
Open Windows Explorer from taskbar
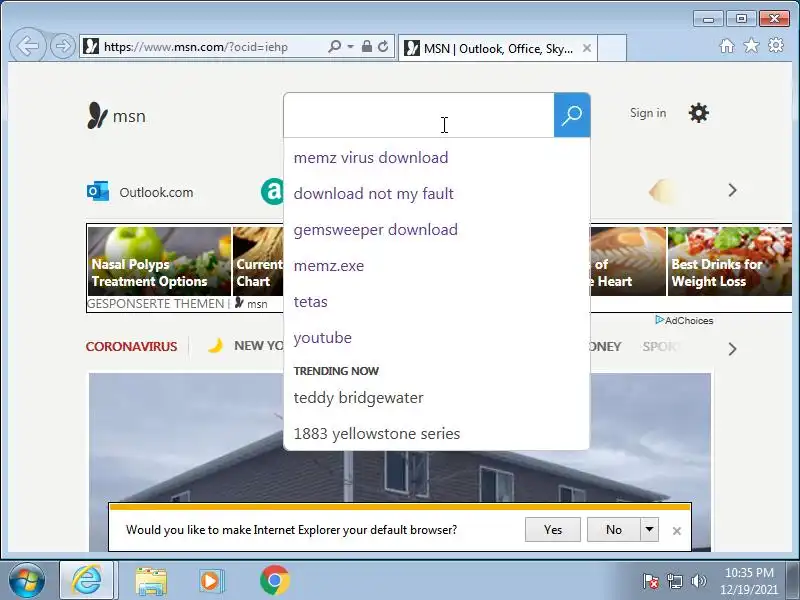click(151, 581)
